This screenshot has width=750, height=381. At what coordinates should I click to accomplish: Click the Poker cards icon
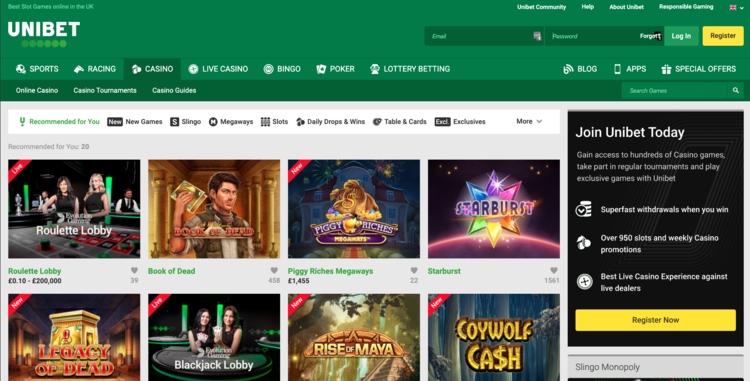click(321, 69)
